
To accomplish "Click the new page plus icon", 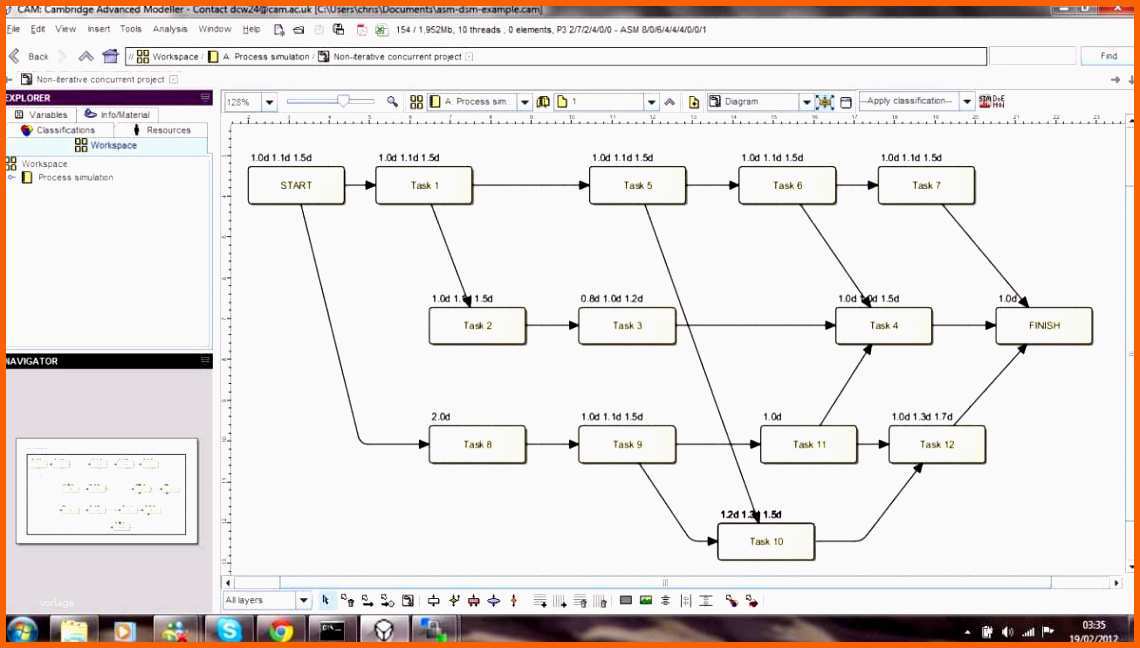I will coord(694,102).
